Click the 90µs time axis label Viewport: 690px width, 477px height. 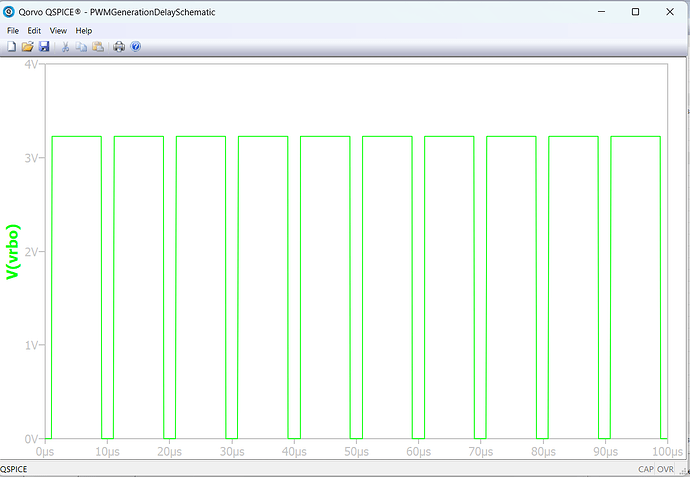(x=606, y=452)
